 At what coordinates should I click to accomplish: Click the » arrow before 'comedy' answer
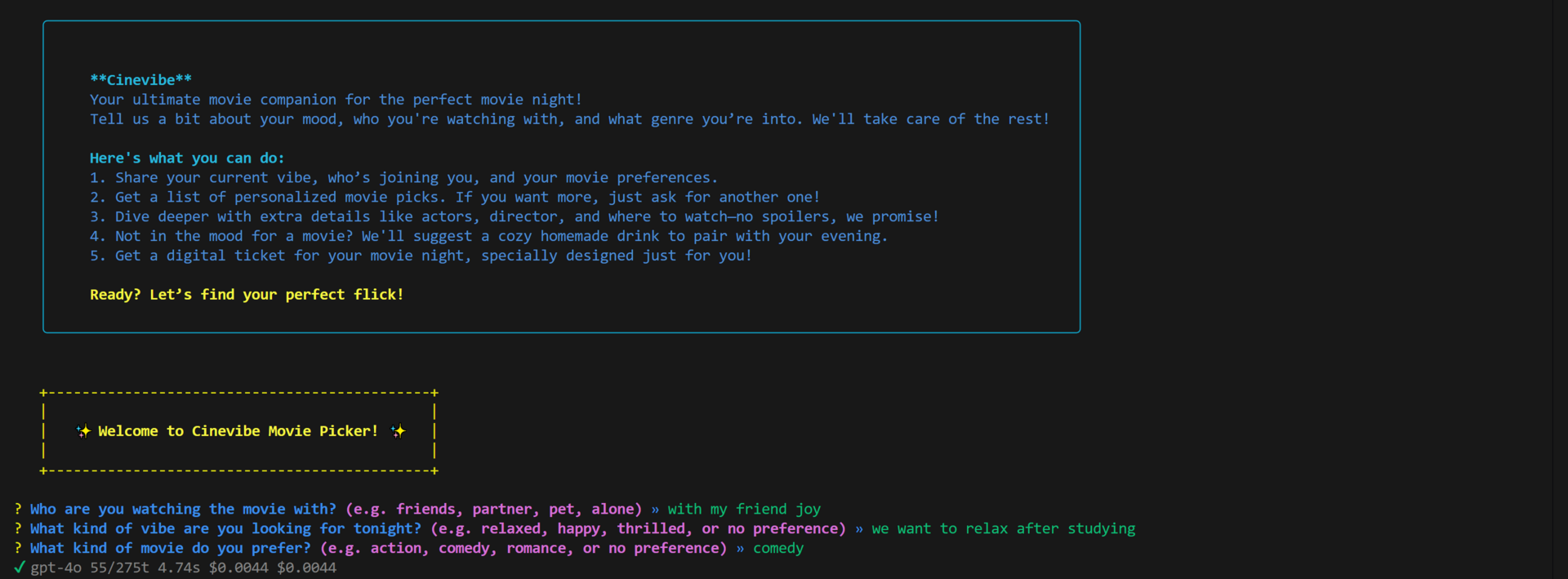click(x=740, y=549)
